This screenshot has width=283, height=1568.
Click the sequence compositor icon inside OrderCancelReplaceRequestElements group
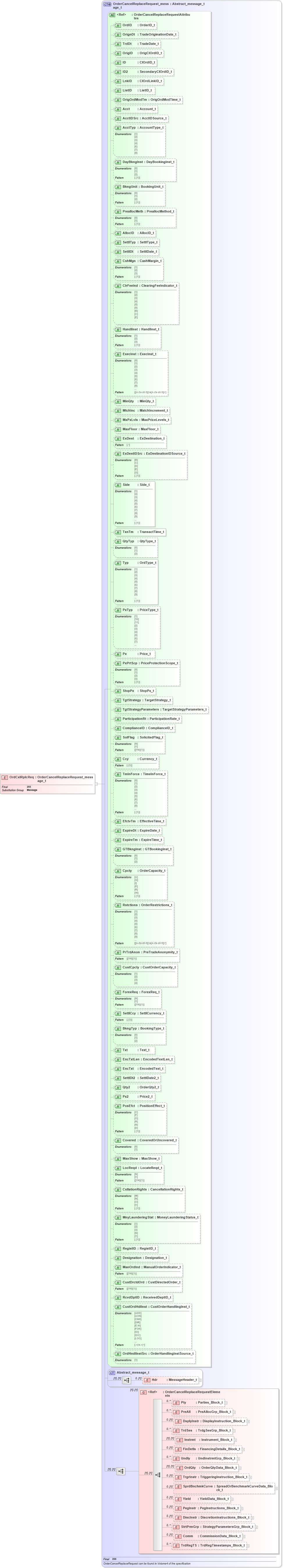coord(158,1475)
